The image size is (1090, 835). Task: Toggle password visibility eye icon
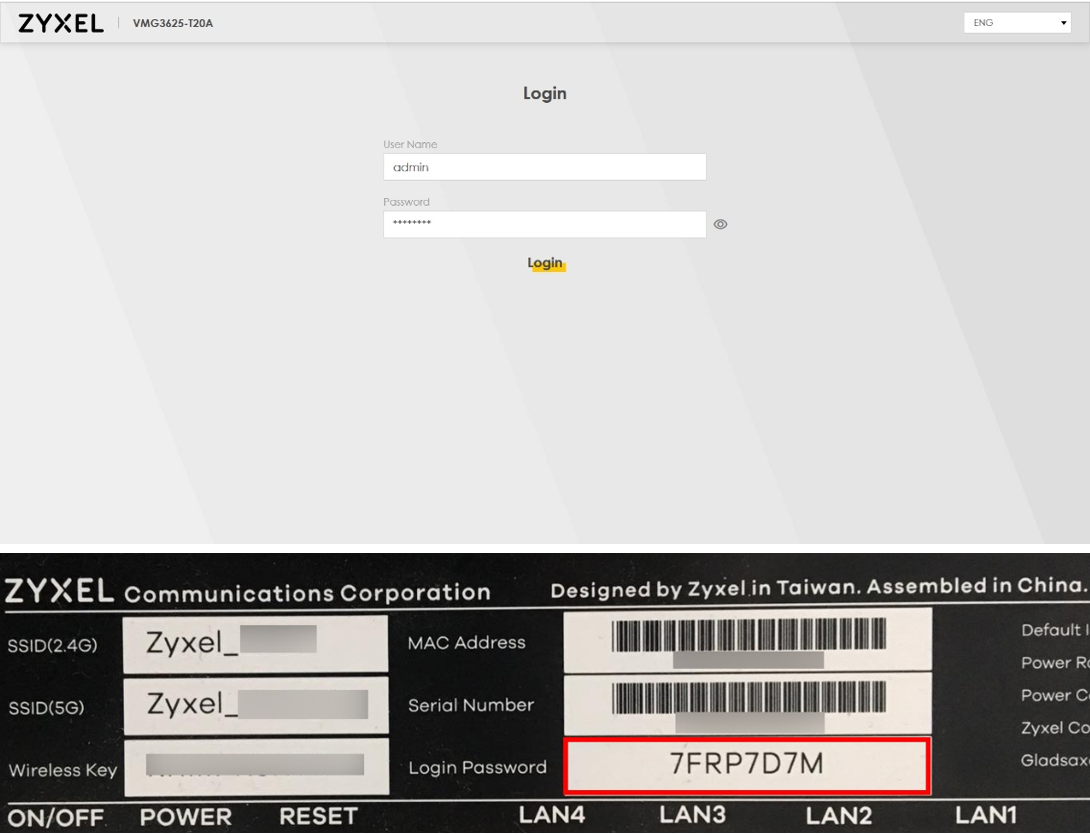(x=720, y=225)
